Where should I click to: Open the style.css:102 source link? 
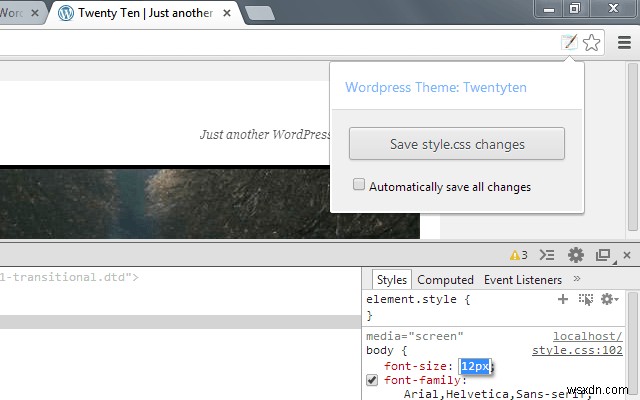tap(577, 350)
